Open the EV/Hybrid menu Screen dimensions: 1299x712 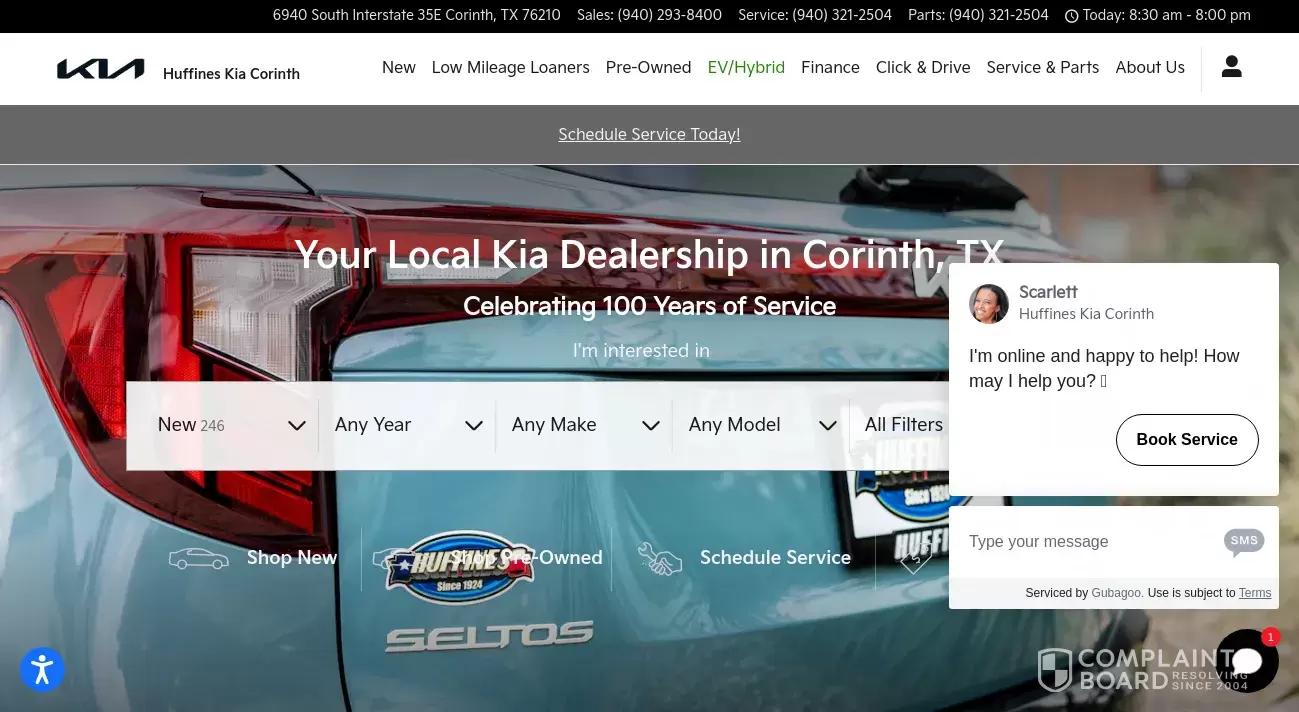(746, 68)
